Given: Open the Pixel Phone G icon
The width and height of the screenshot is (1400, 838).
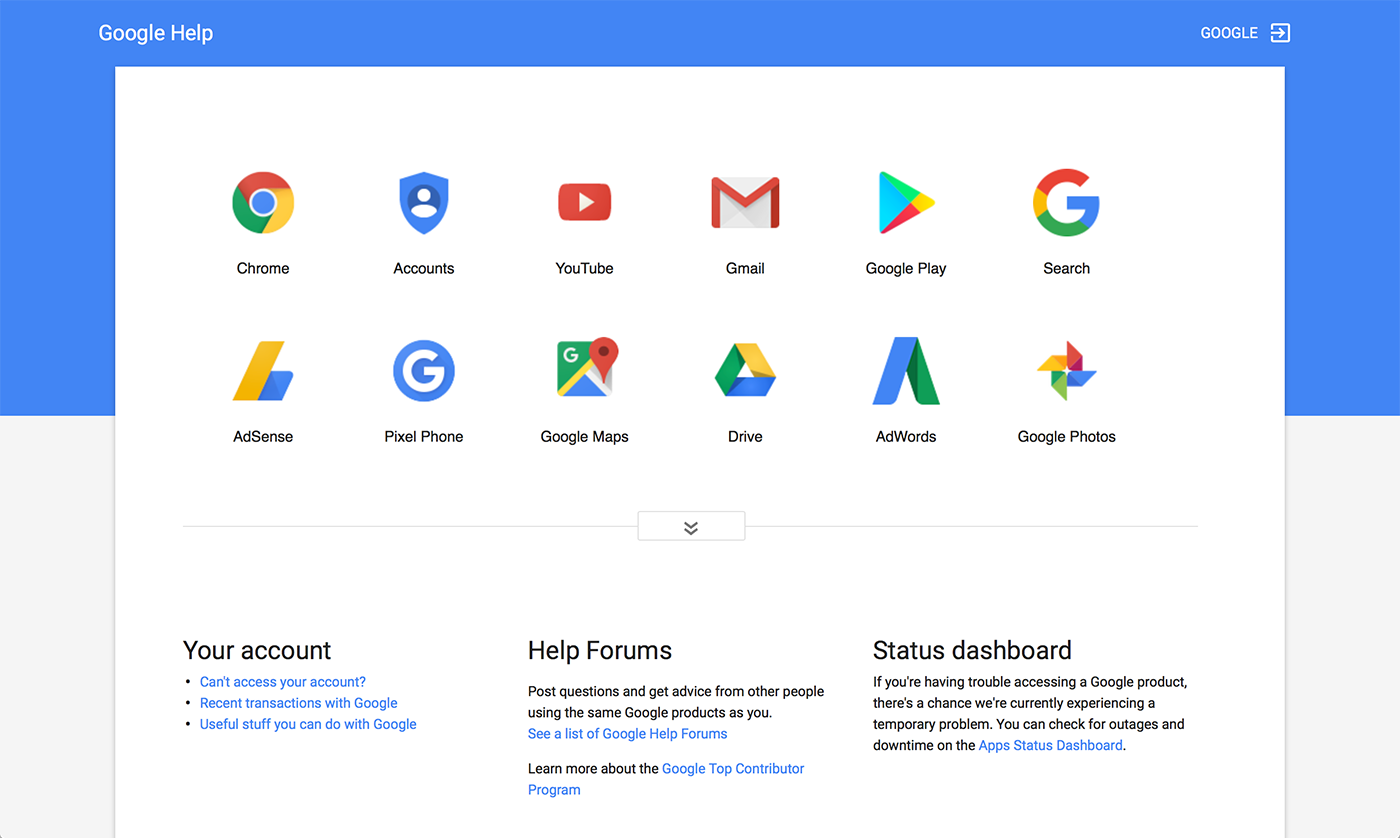Looking at the screenshot, I should pos(424,371).
